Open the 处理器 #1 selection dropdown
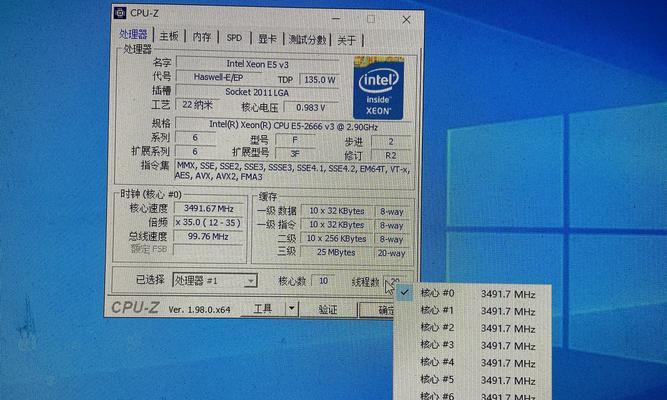Viewport: 667px width, 400px height. (x=215, y=280)
